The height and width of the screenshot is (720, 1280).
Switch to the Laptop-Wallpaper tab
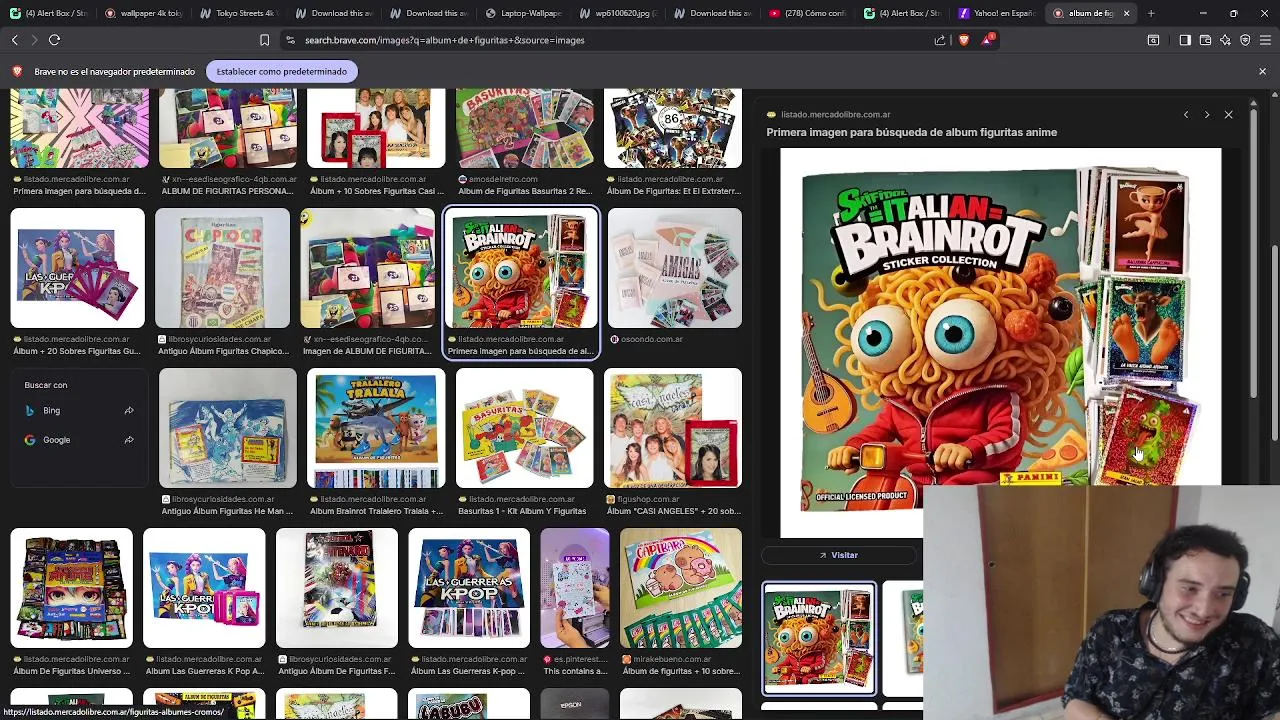523,13
